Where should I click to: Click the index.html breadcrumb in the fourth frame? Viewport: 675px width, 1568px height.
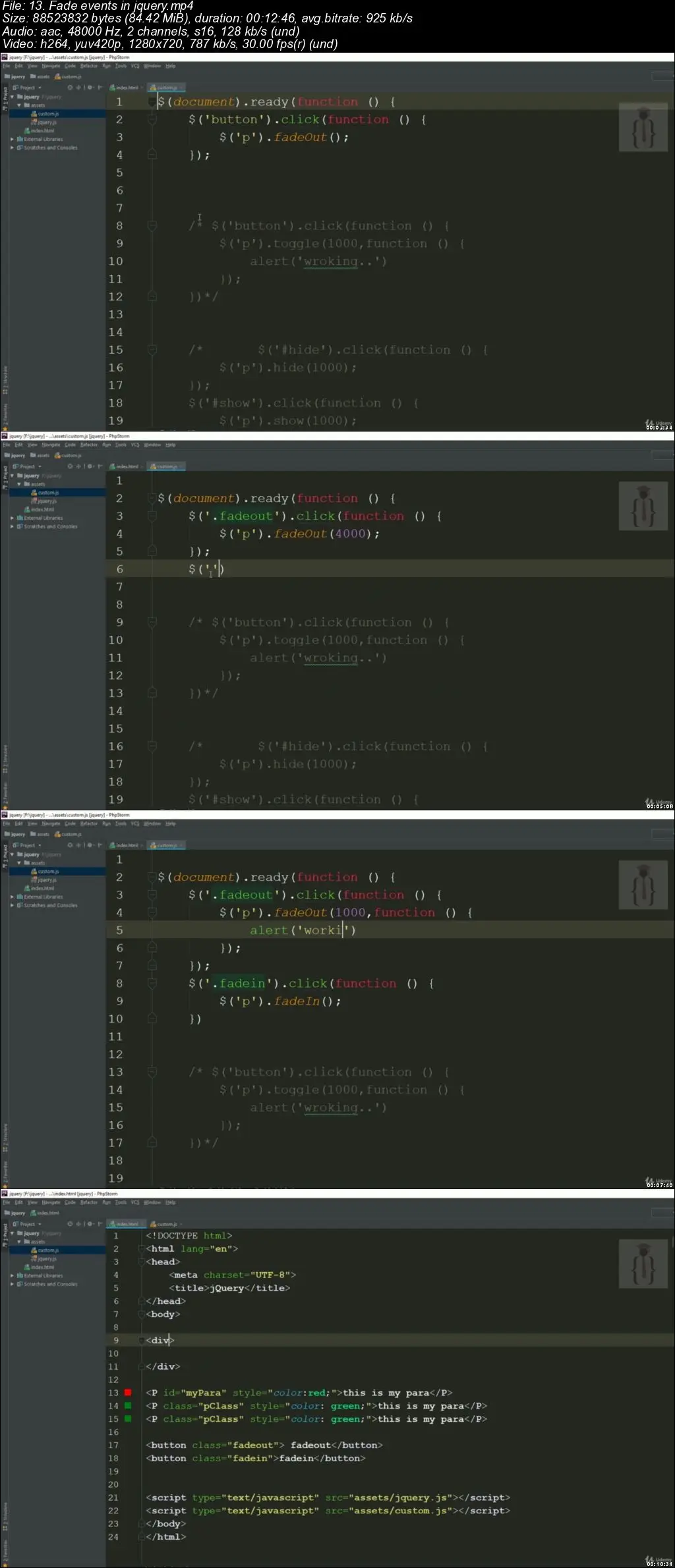[45, 1214]
